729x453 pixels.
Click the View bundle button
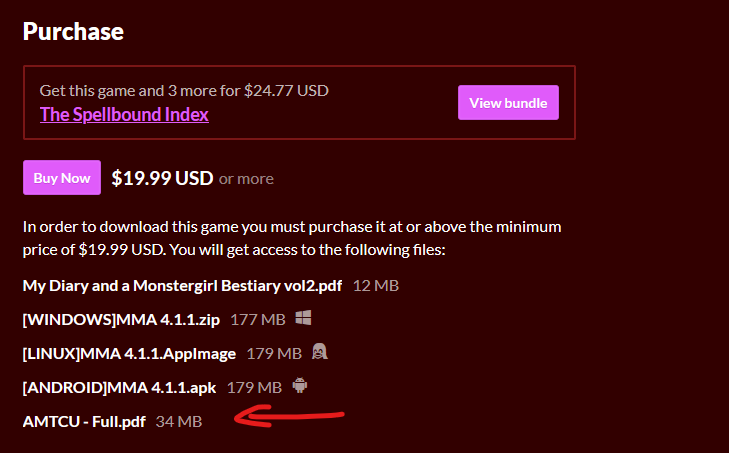(x=508, y=103)
